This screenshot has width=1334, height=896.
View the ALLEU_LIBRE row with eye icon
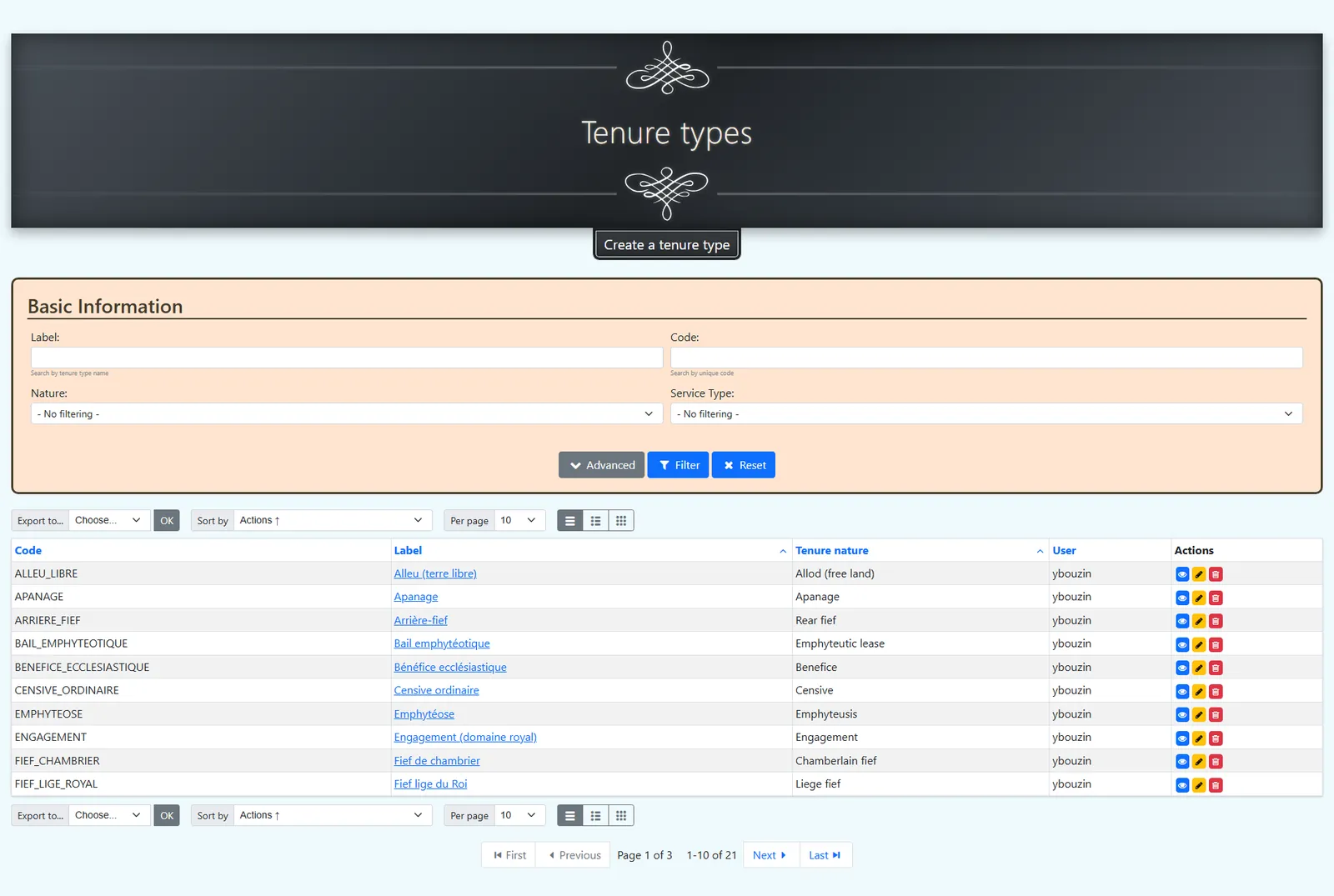point(1182,574)
